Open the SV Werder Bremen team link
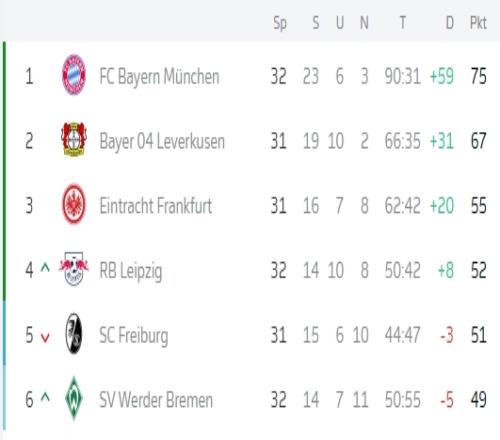The width and height of the screenshot is (500, 440). tap(156, 400)
